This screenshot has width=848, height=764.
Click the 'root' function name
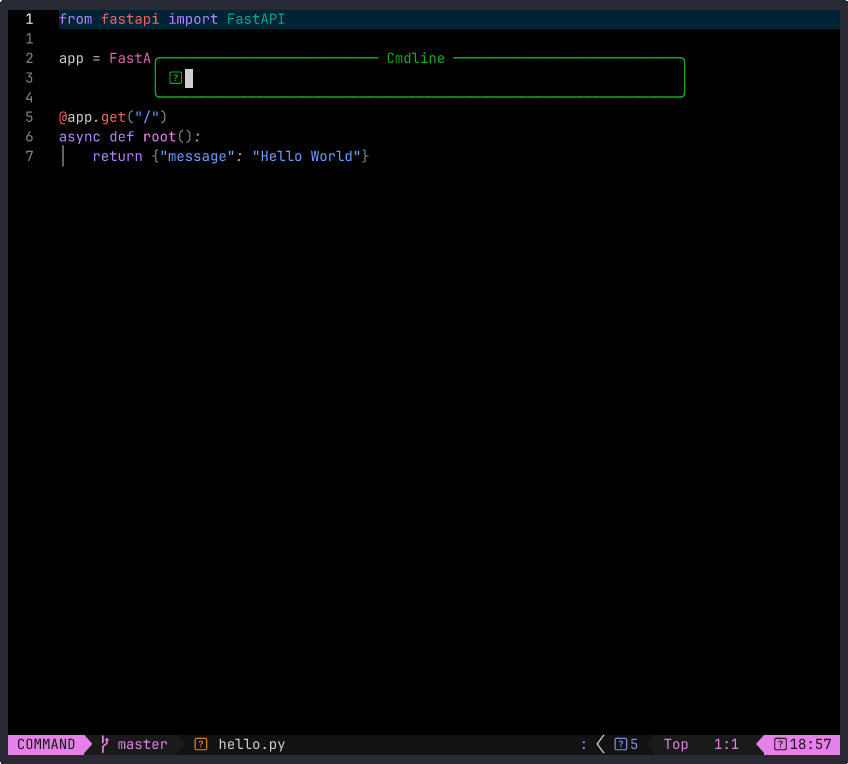click(160, 137)
